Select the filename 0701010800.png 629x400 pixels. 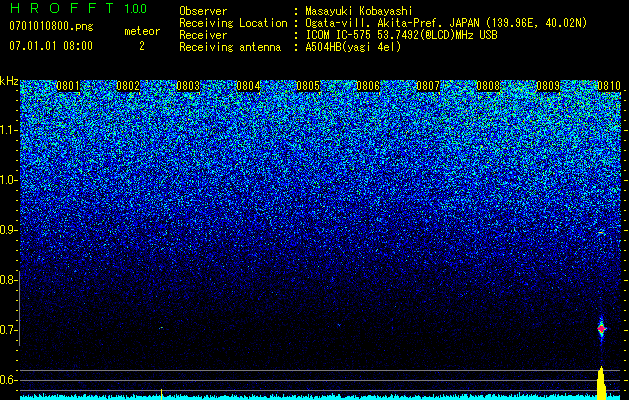pyautogui.click(x=51, y=26)
